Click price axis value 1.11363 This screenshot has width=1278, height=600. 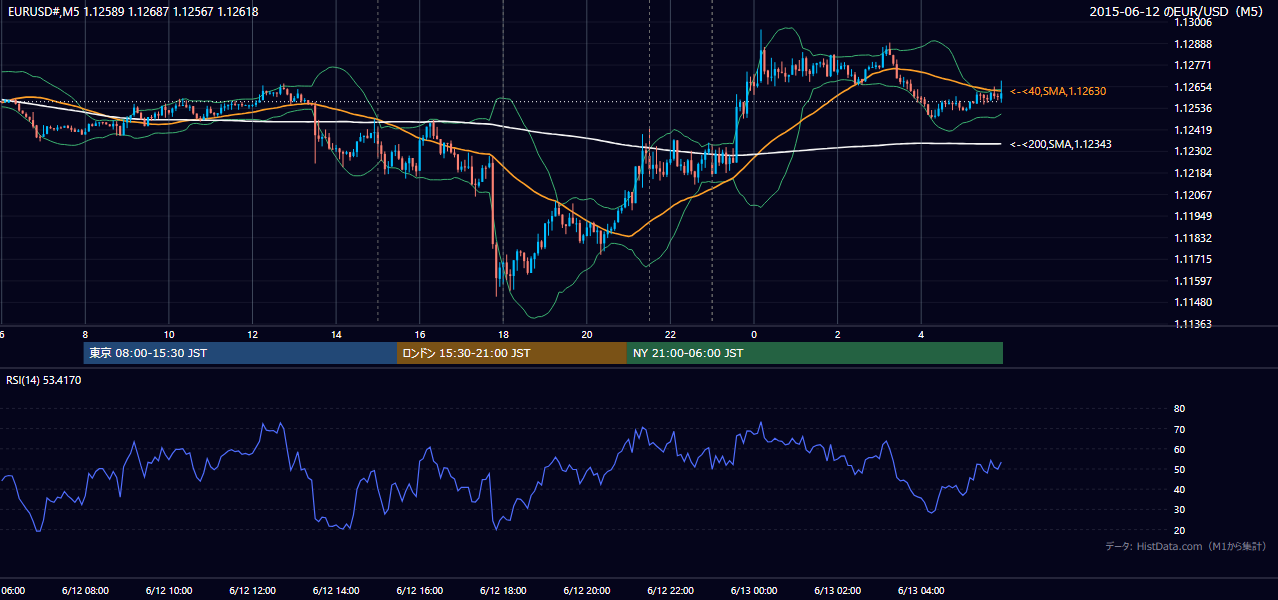pos(1192,324)
